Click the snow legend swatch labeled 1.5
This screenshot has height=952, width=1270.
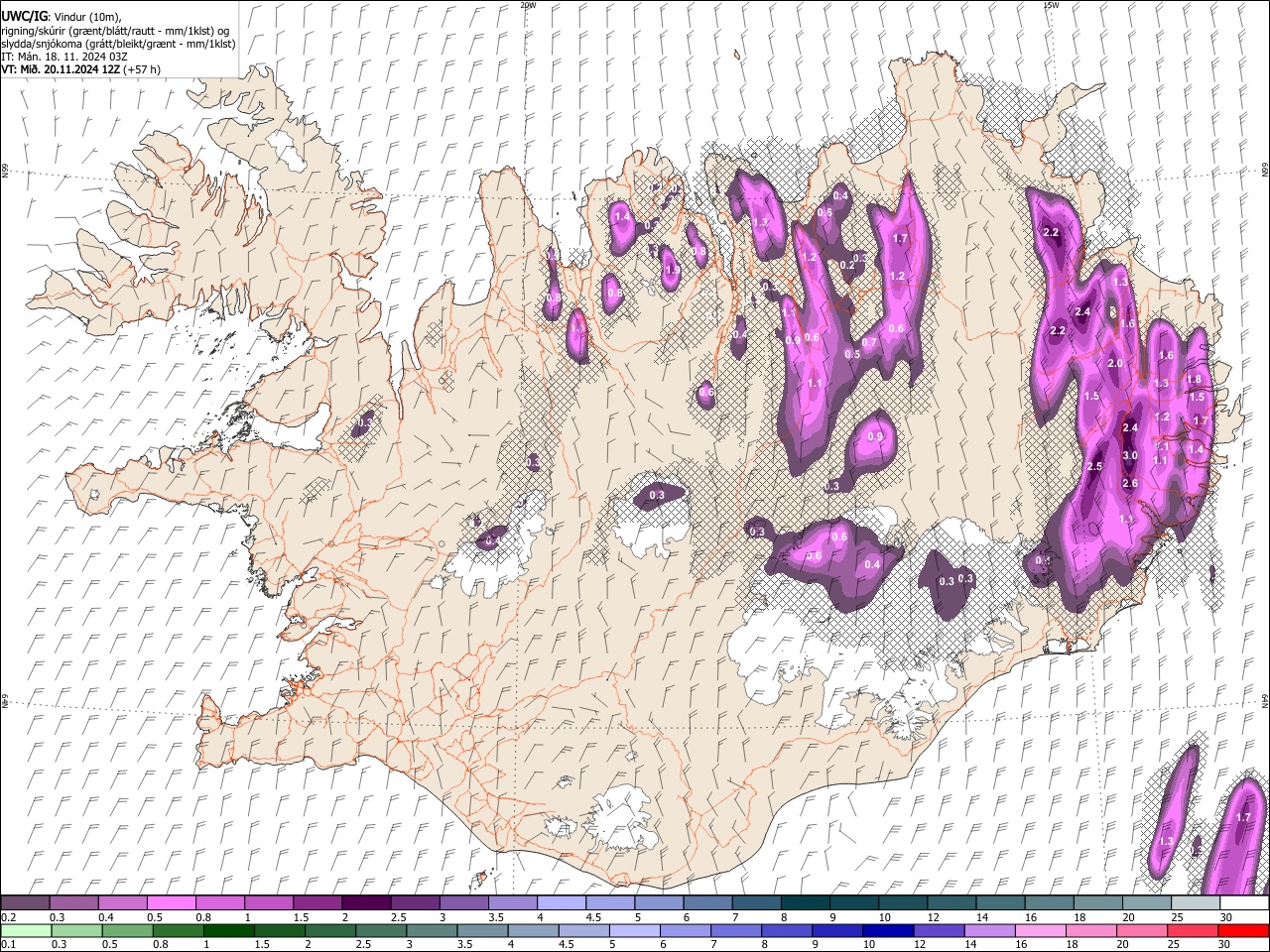point(317,902)
